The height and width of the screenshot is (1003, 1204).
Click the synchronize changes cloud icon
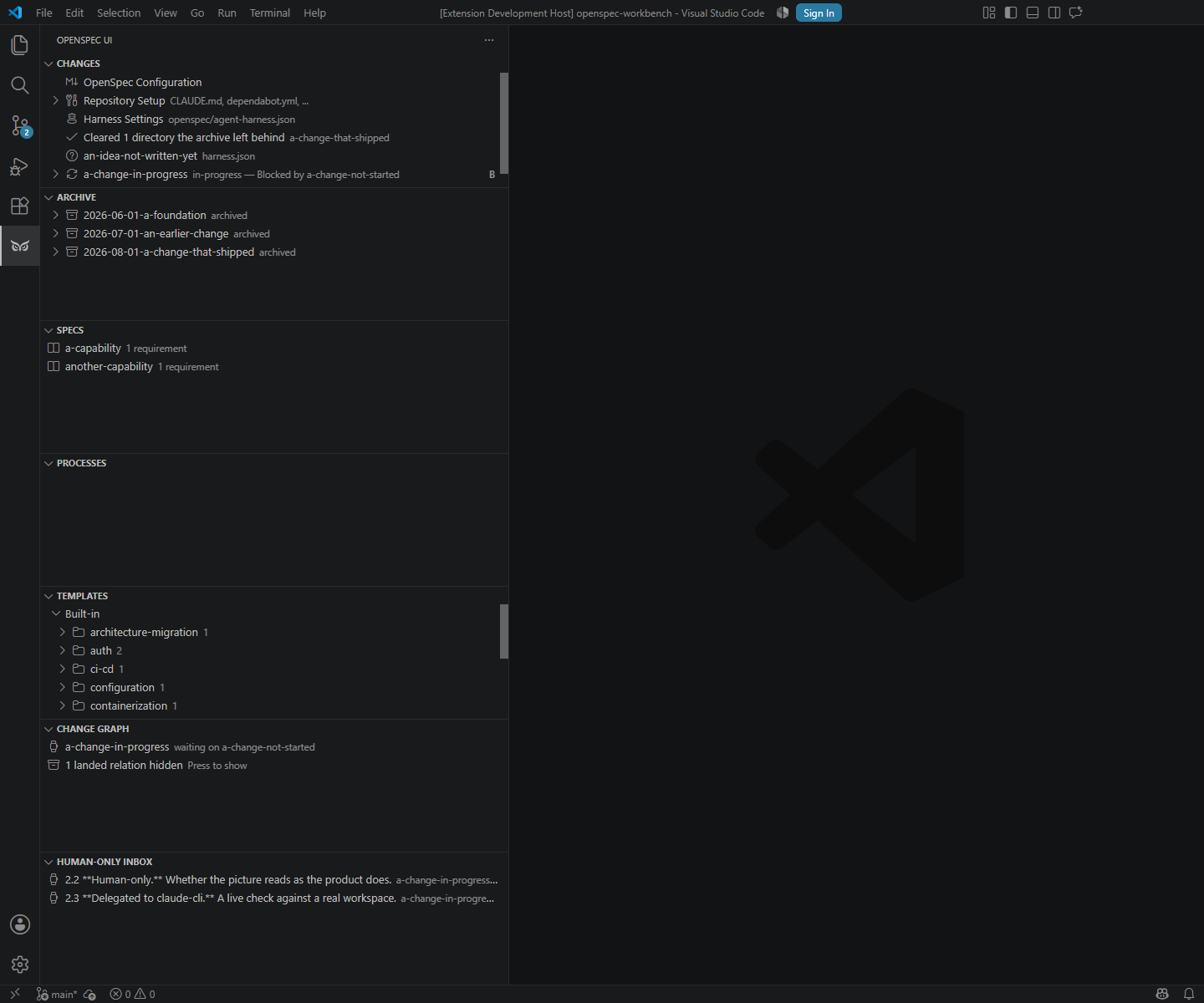89,994
